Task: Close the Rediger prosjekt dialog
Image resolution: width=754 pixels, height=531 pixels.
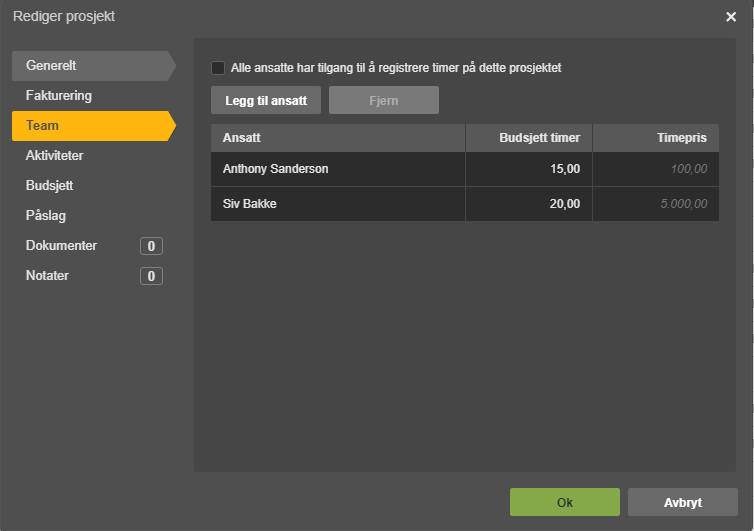Action: click(x=731, y=17)
